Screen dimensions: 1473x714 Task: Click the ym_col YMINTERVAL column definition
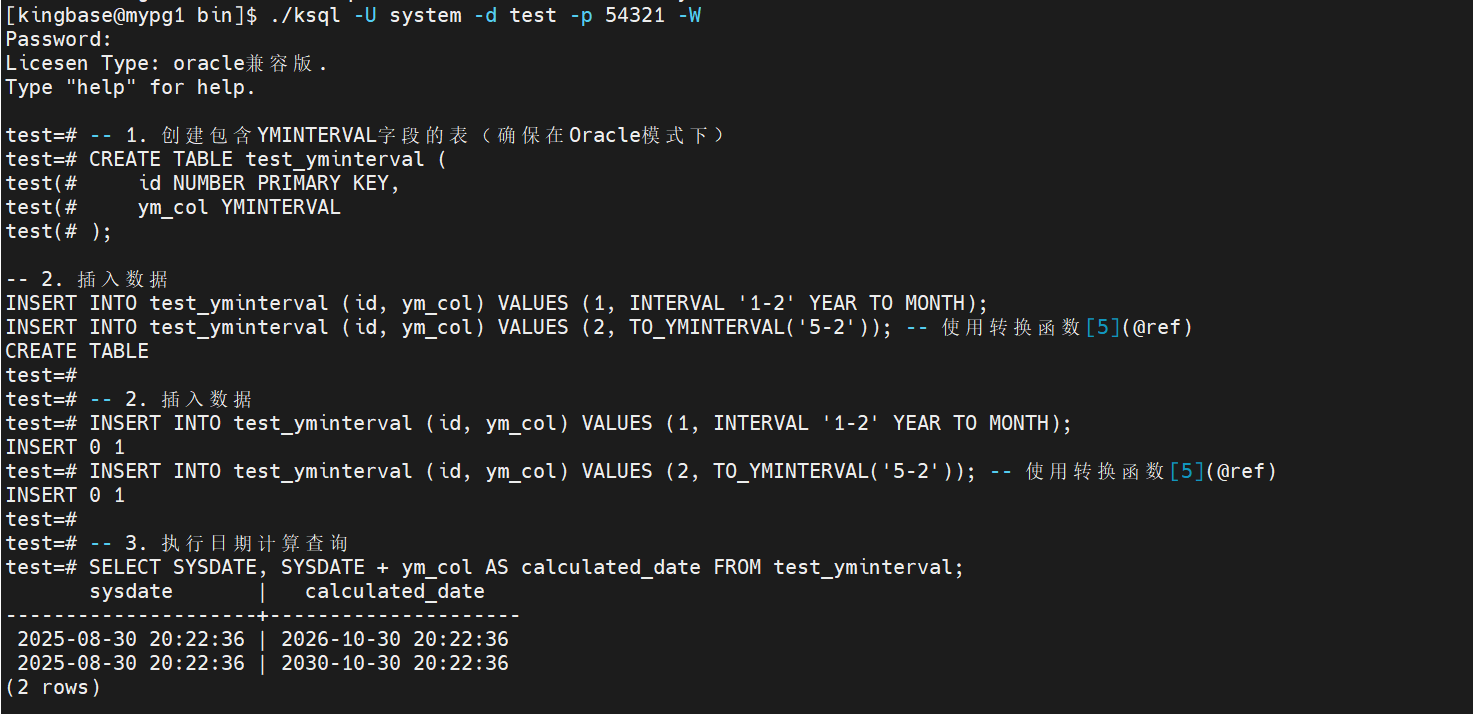(x=239, y=207)
